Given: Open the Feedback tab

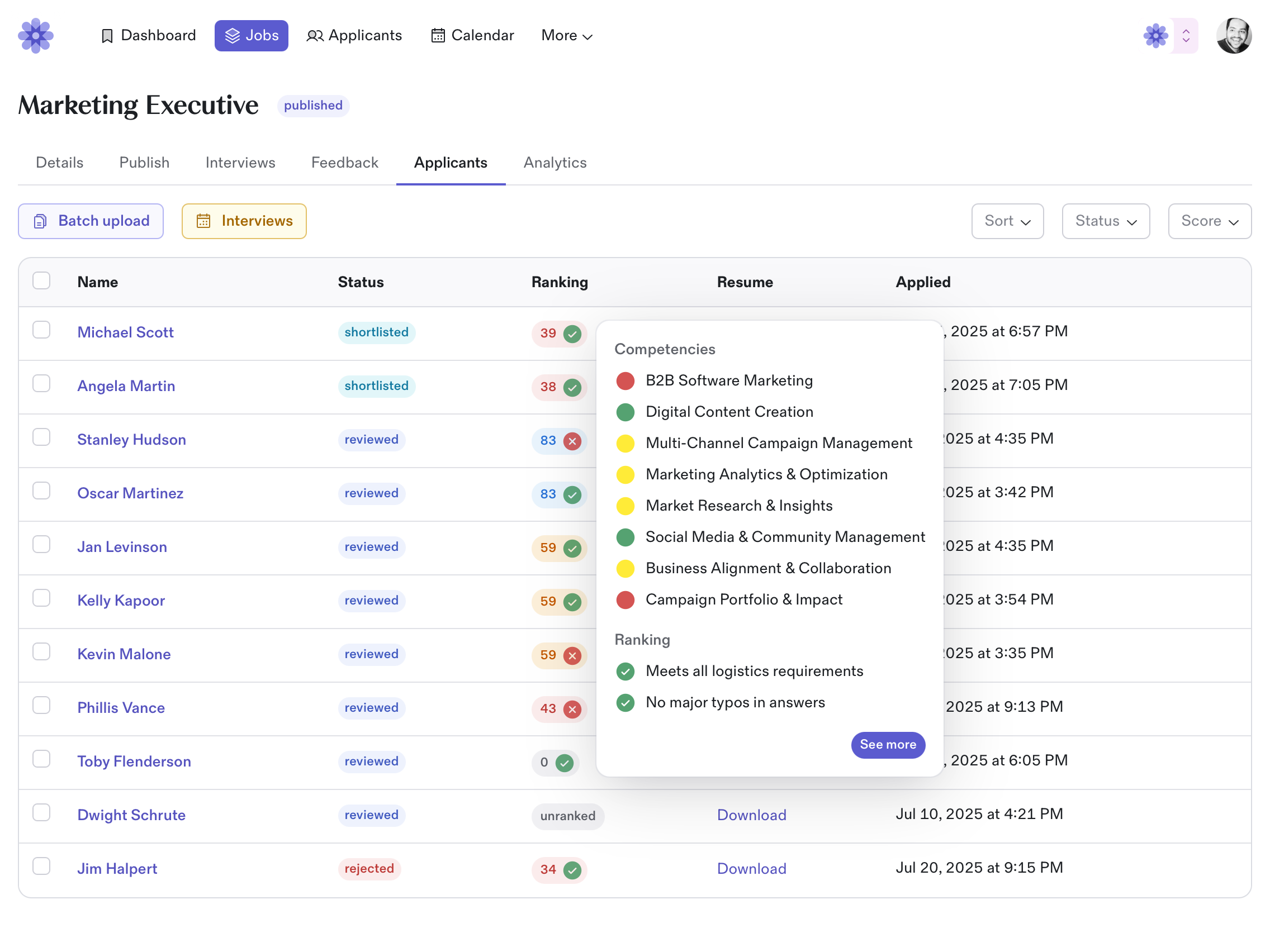Looking at the screenshot, I should coord(344,163).
